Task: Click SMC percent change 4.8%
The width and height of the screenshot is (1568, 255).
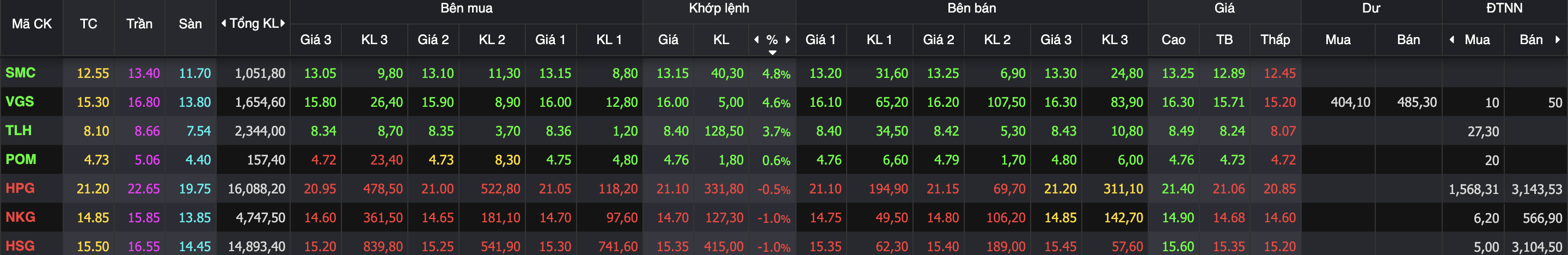Action: tap(776, 74)
